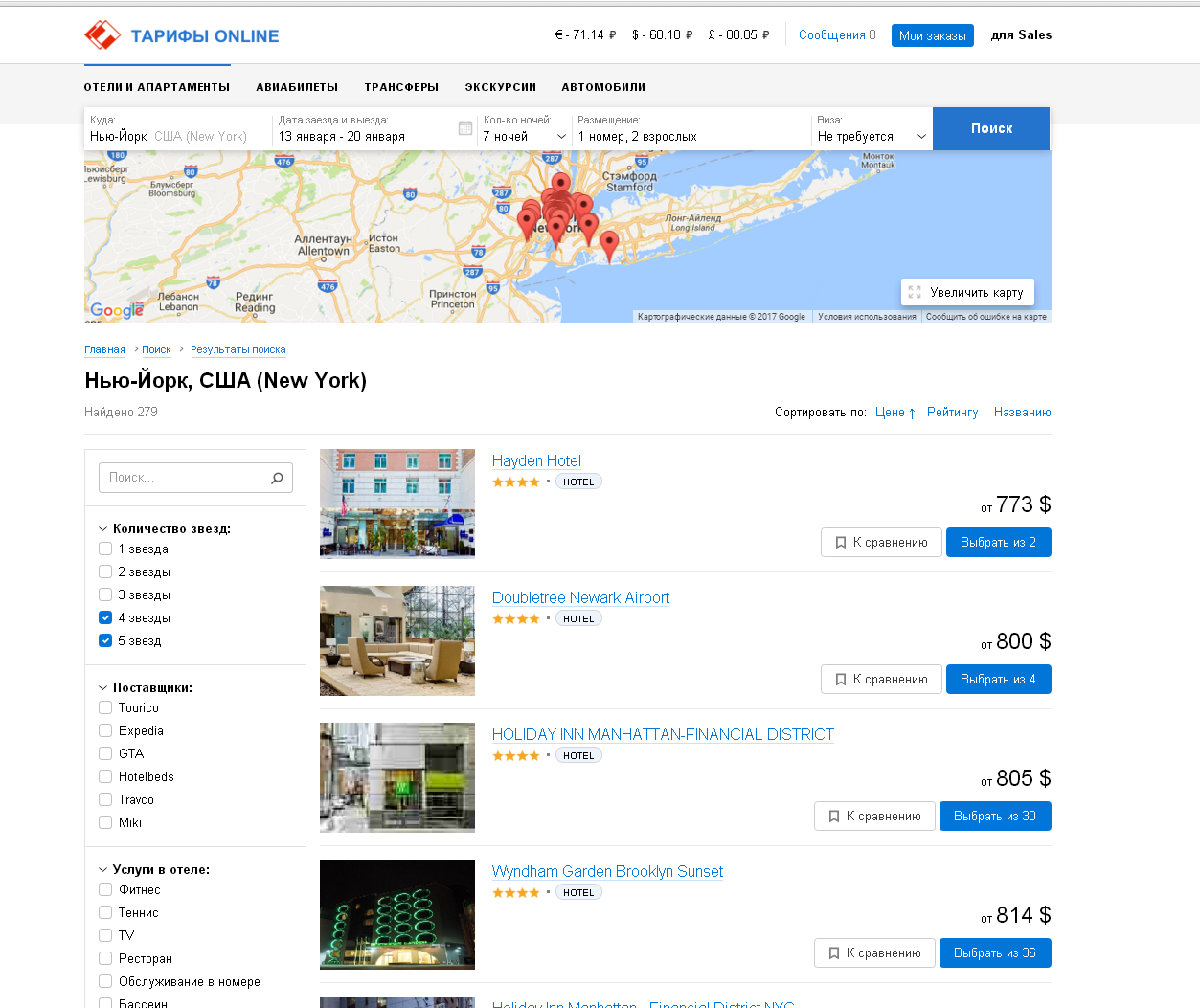The width and height of the screenshot is (1200, 1008).
Task: Click the Поиск... filter text field
Action: pos(195,478)
